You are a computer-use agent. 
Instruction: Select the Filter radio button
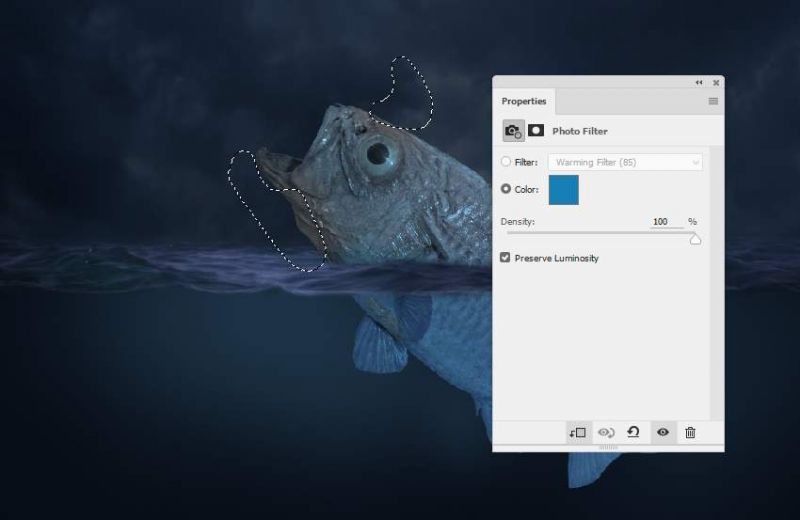[506, 162]
